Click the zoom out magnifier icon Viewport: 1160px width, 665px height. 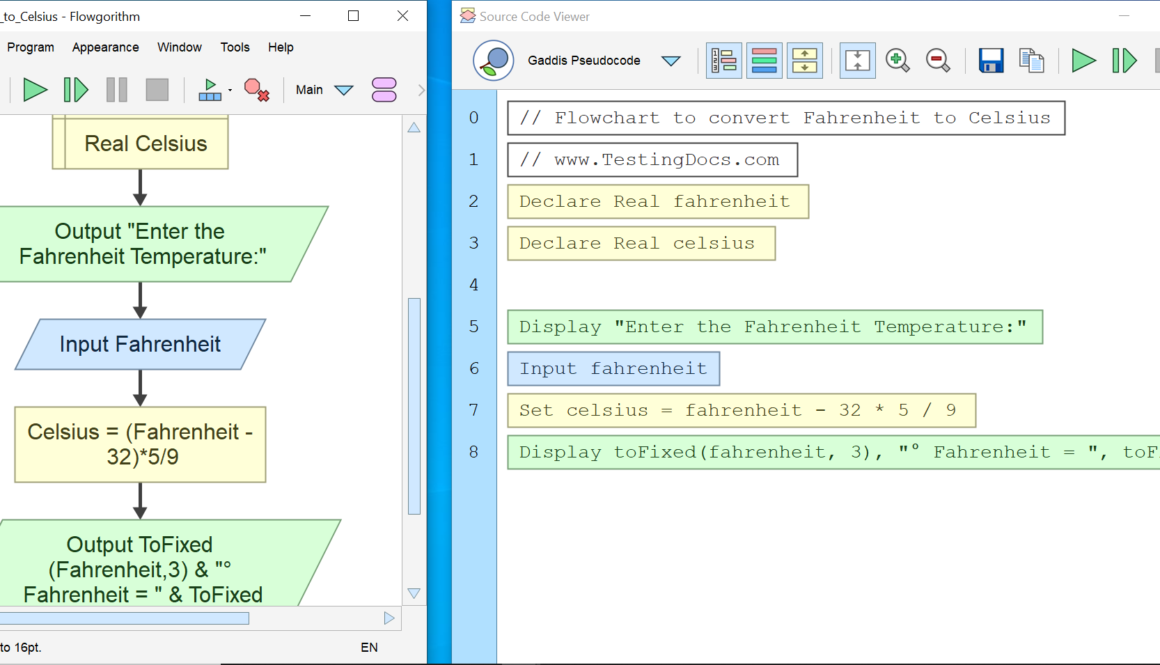click(937, 61)
